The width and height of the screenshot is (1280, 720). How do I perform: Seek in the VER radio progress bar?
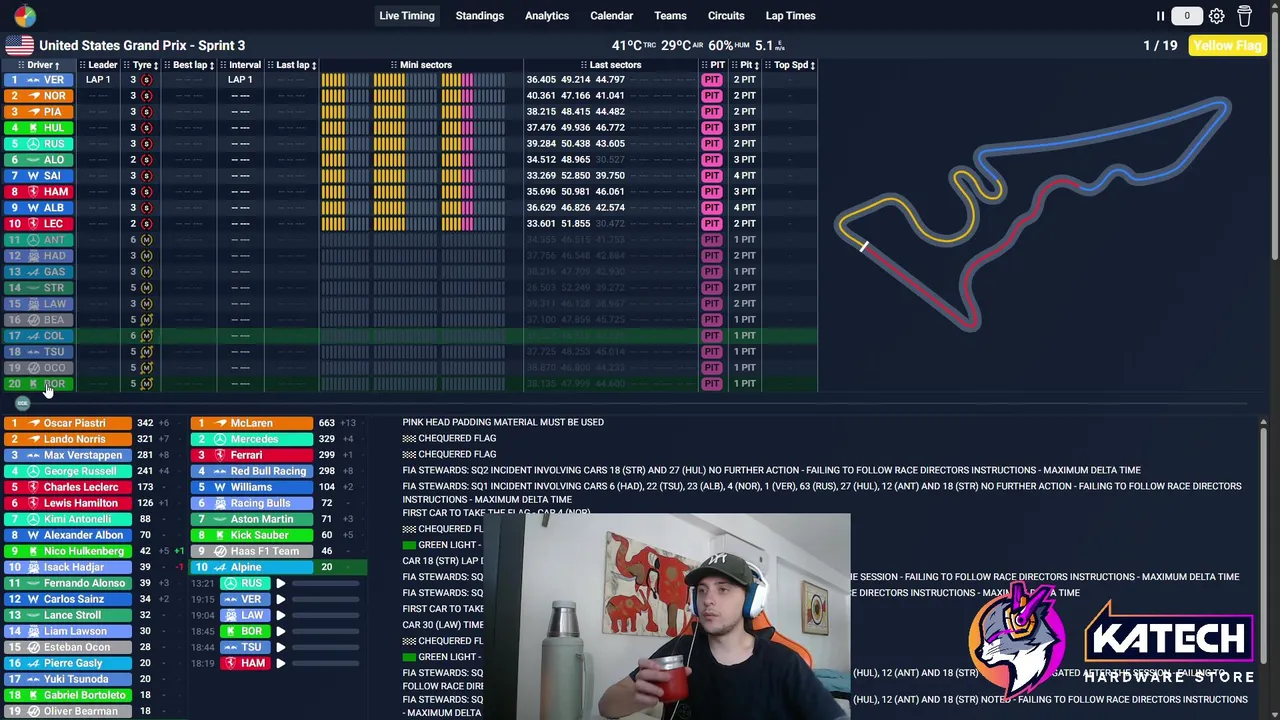(x=325, y=599)
